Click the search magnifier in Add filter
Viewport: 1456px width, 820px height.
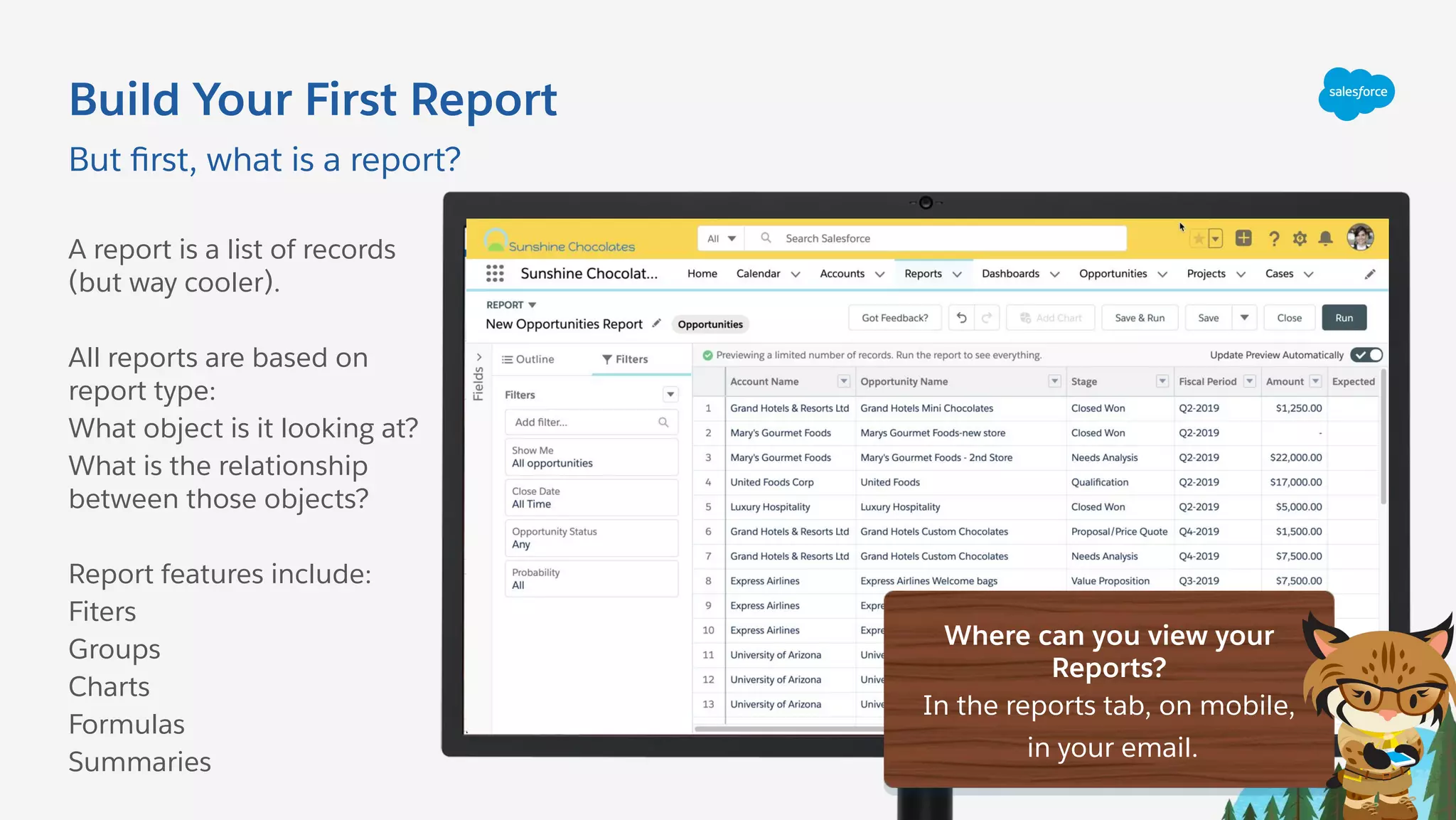coord(663,422)
